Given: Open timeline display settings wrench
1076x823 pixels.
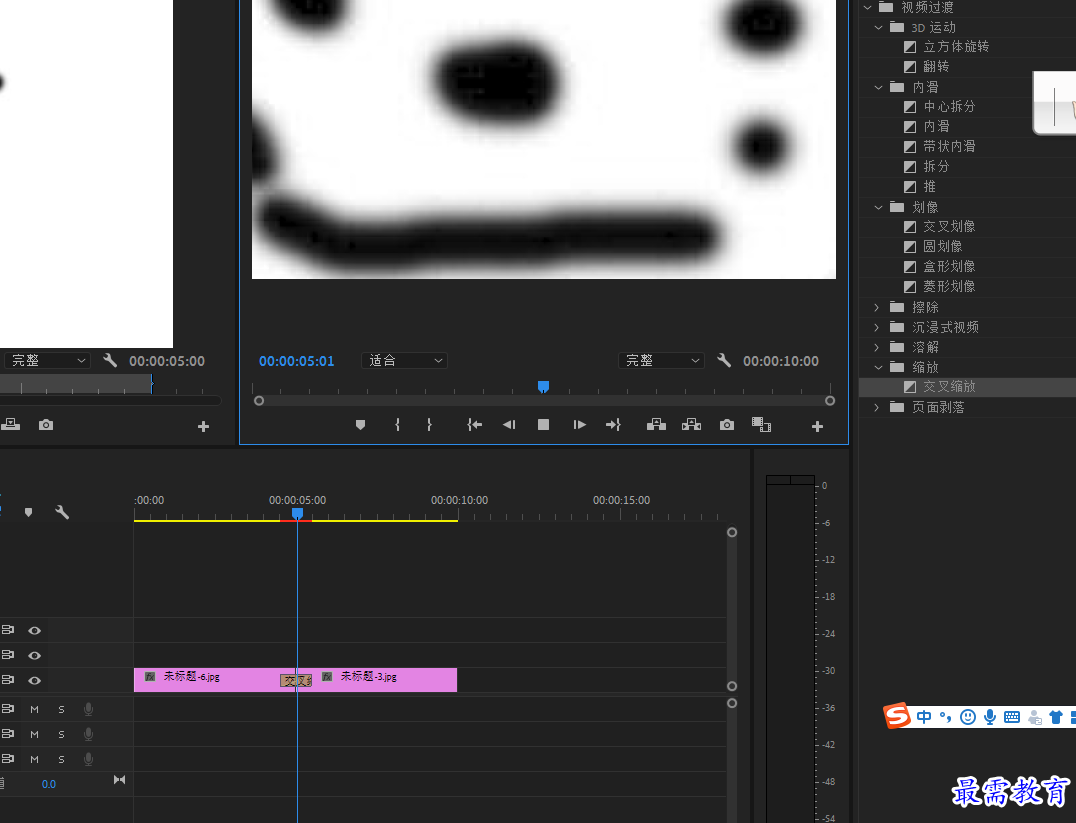Looking at the screenshot, I should point(62,512).
